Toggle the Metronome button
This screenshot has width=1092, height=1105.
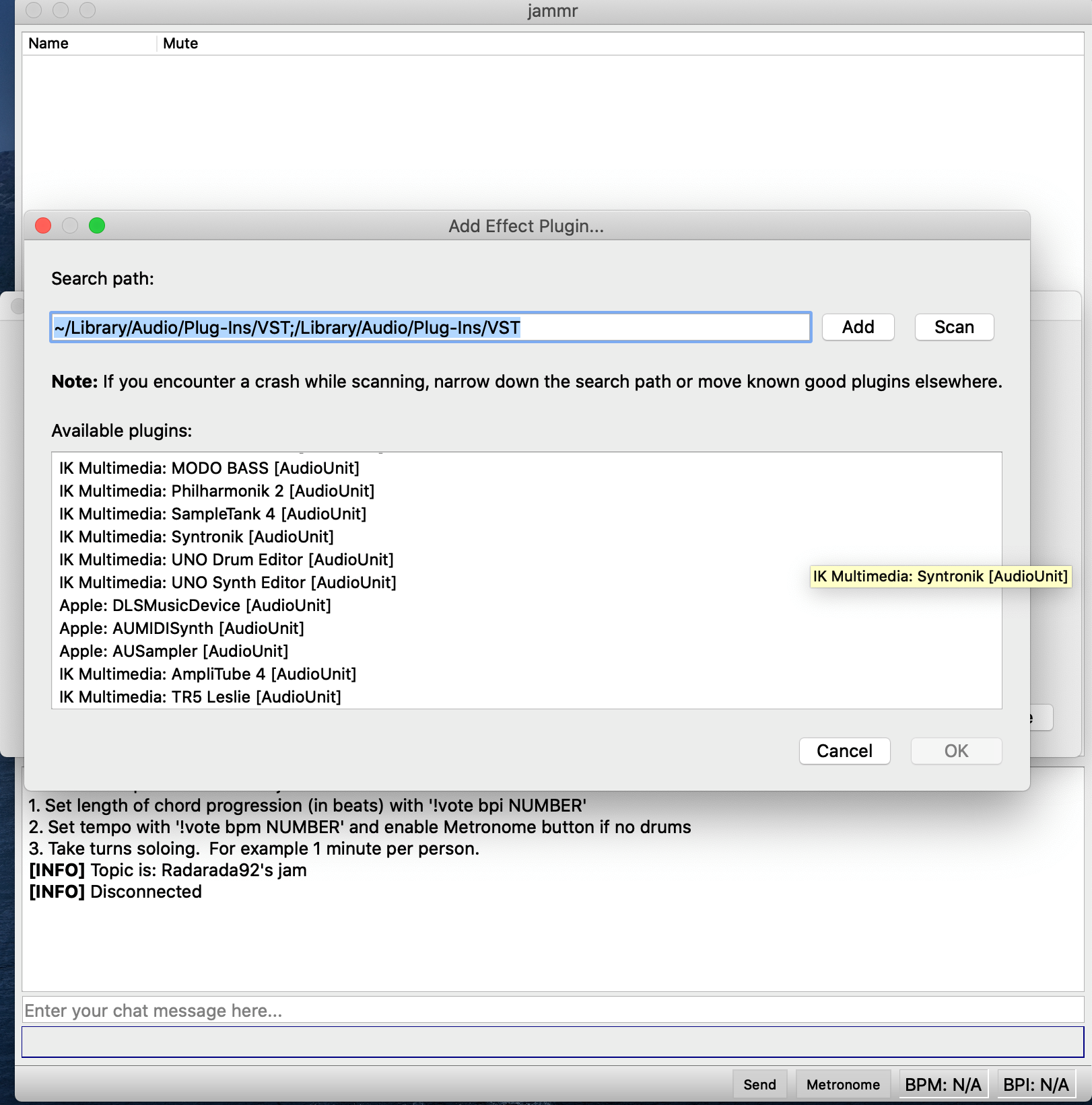tap(843, 1085)
